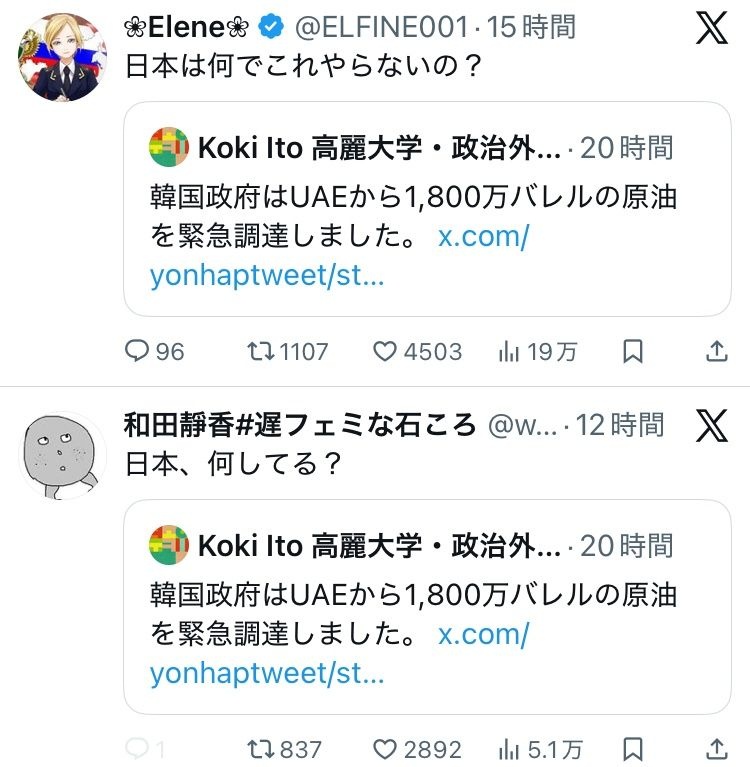This screenshot has height=767, width=750.
Task: Bookmark 和田静香's tweet
Action: [x=632, y=748]
